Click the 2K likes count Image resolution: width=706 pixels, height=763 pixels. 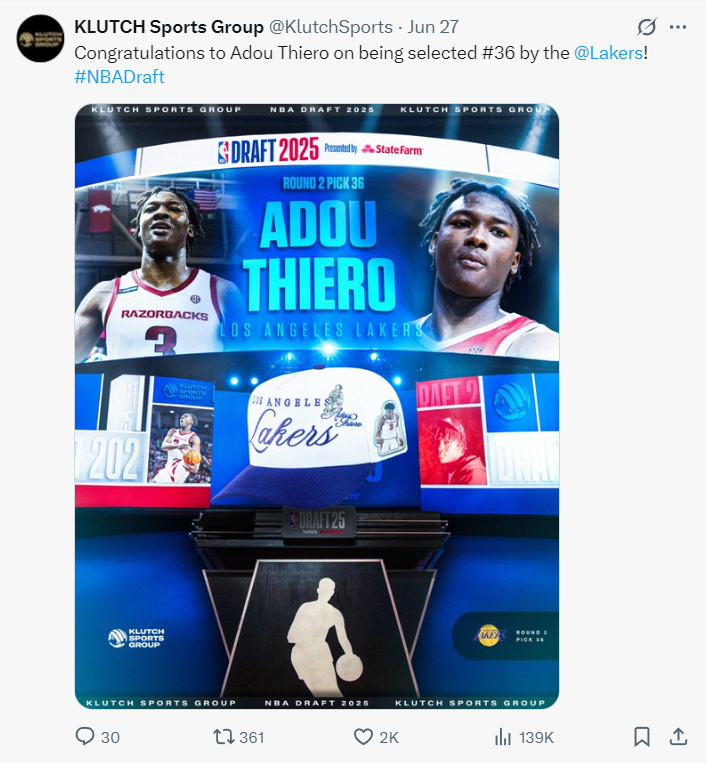tap(389, 737)
